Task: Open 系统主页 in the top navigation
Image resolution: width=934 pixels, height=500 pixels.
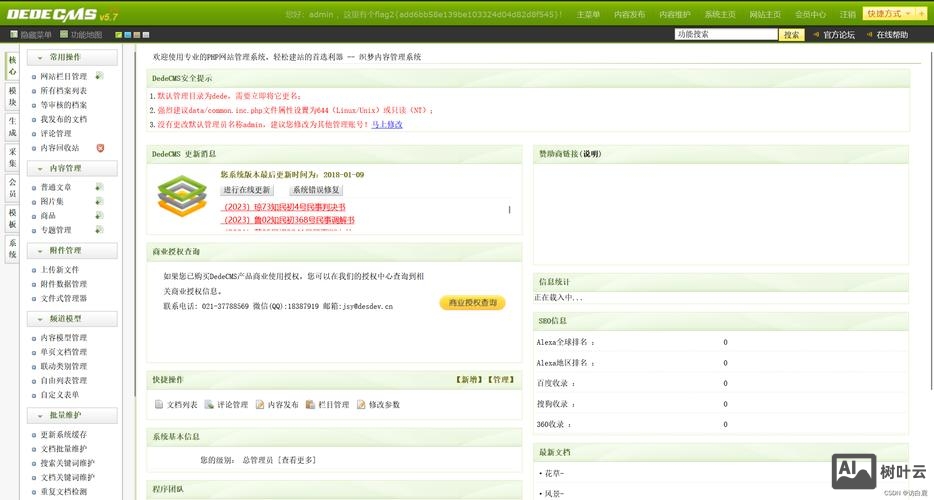Action: pos(720,14)
